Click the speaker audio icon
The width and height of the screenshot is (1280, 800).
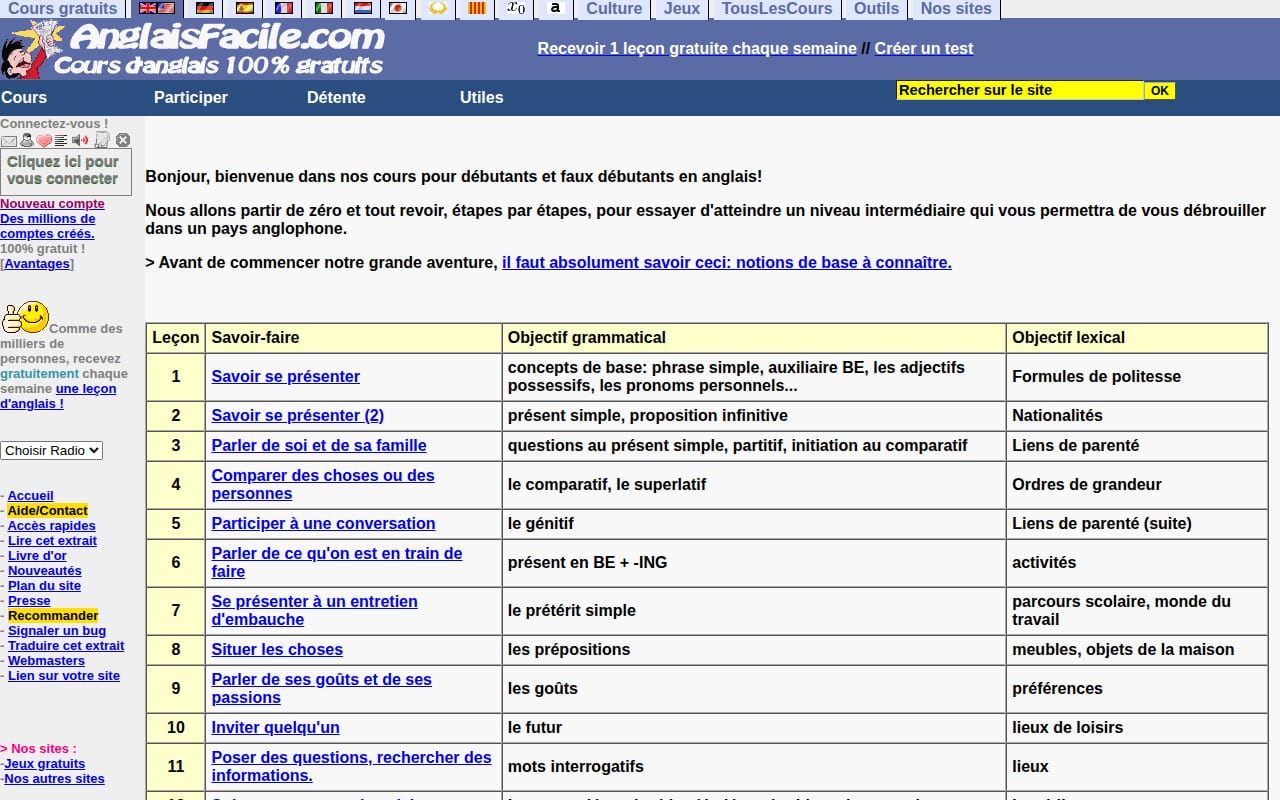coord(80,140)
